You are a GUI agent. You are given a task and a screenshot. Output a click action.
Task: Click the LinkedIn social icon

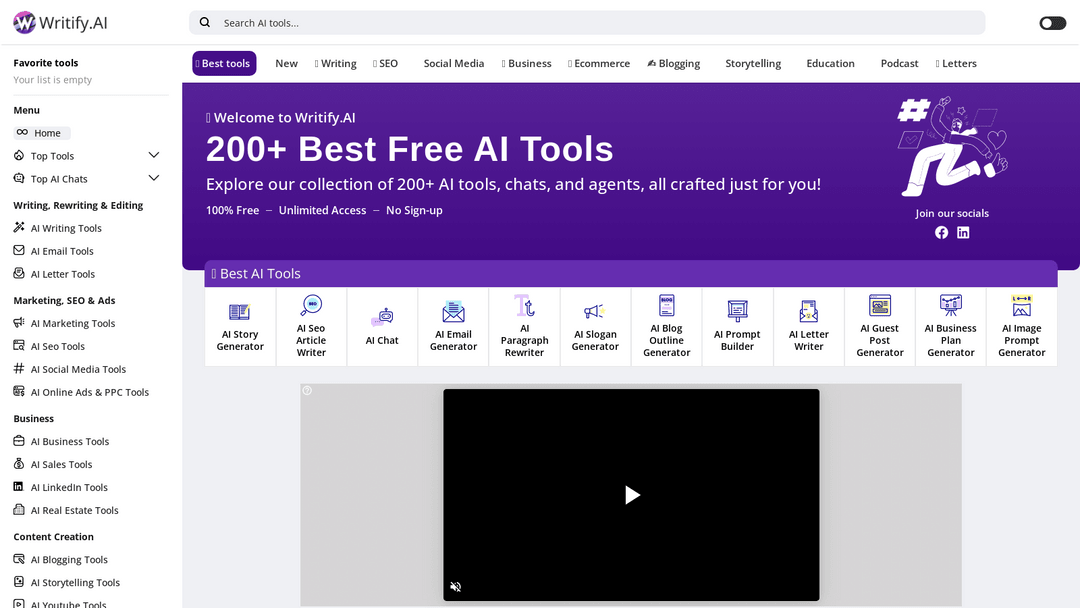tap(963, 232)
